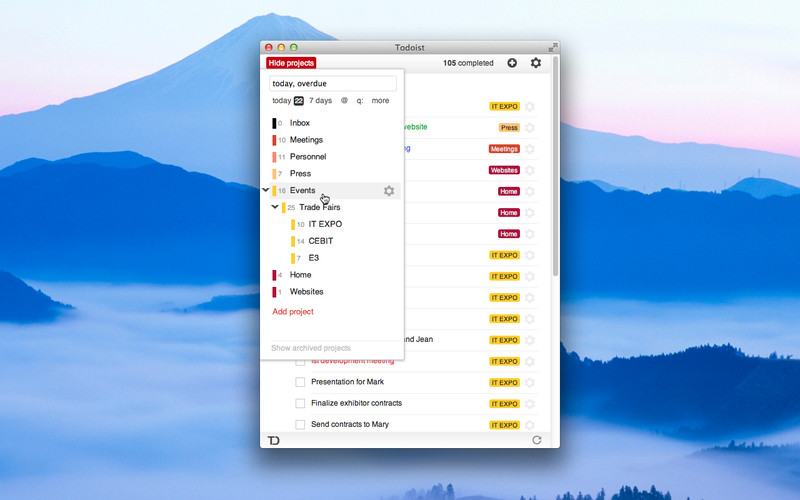Open the Trade Fairs project
Viewport: 800px width, 500px height.
pos(319,207)
